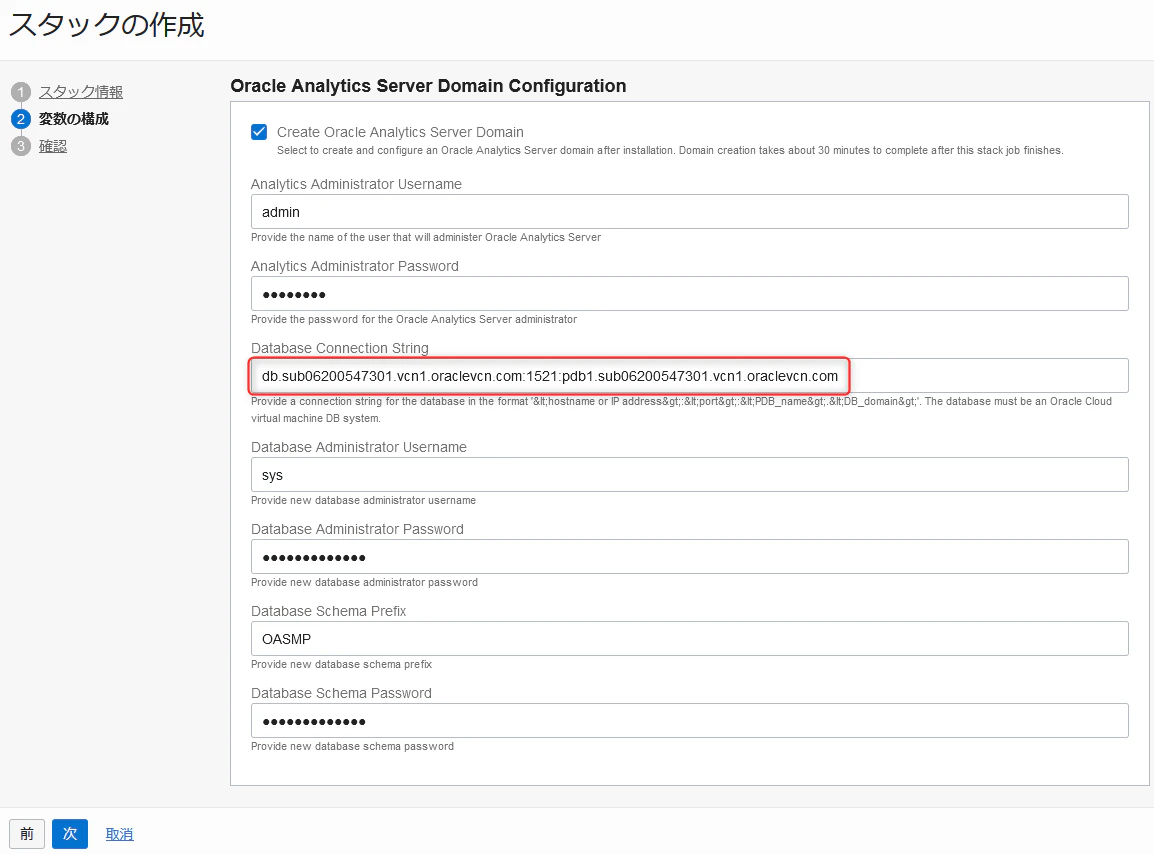Screen dimensions: 1154x854
Task: Select step 3 circle icon
Action: pos(21,147)
